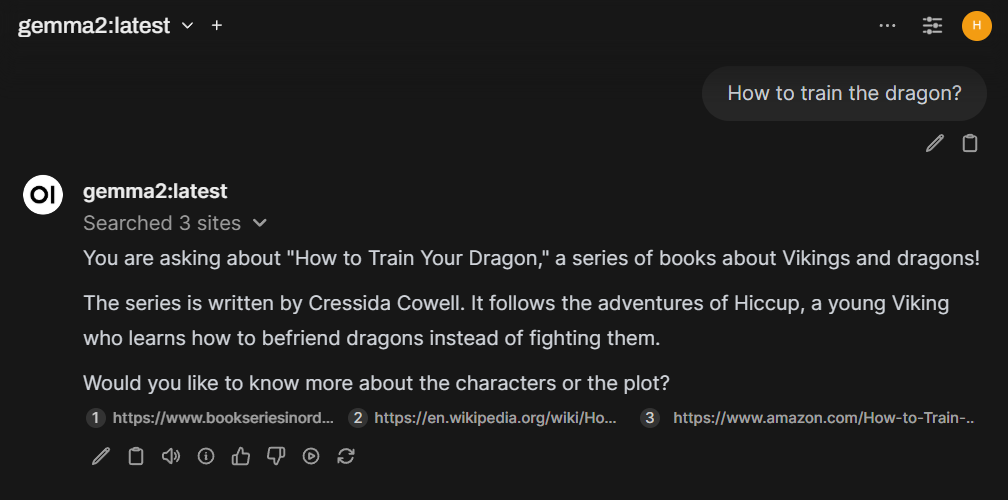The image size is (1008, 500).
Task: Read the response aloud with speaker icon
Action: point(171,456)
